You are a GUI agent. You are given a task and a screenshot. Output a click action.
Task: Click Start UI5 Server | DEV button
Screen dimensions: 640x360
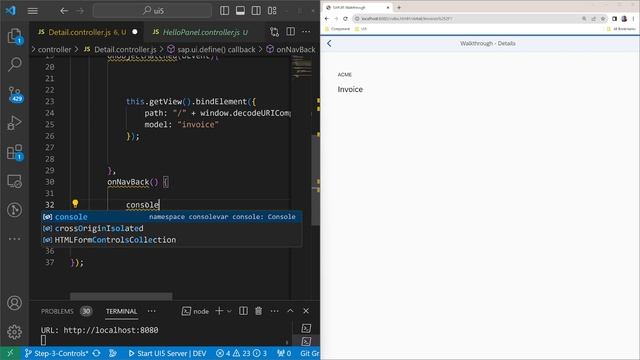pos(167,353)
